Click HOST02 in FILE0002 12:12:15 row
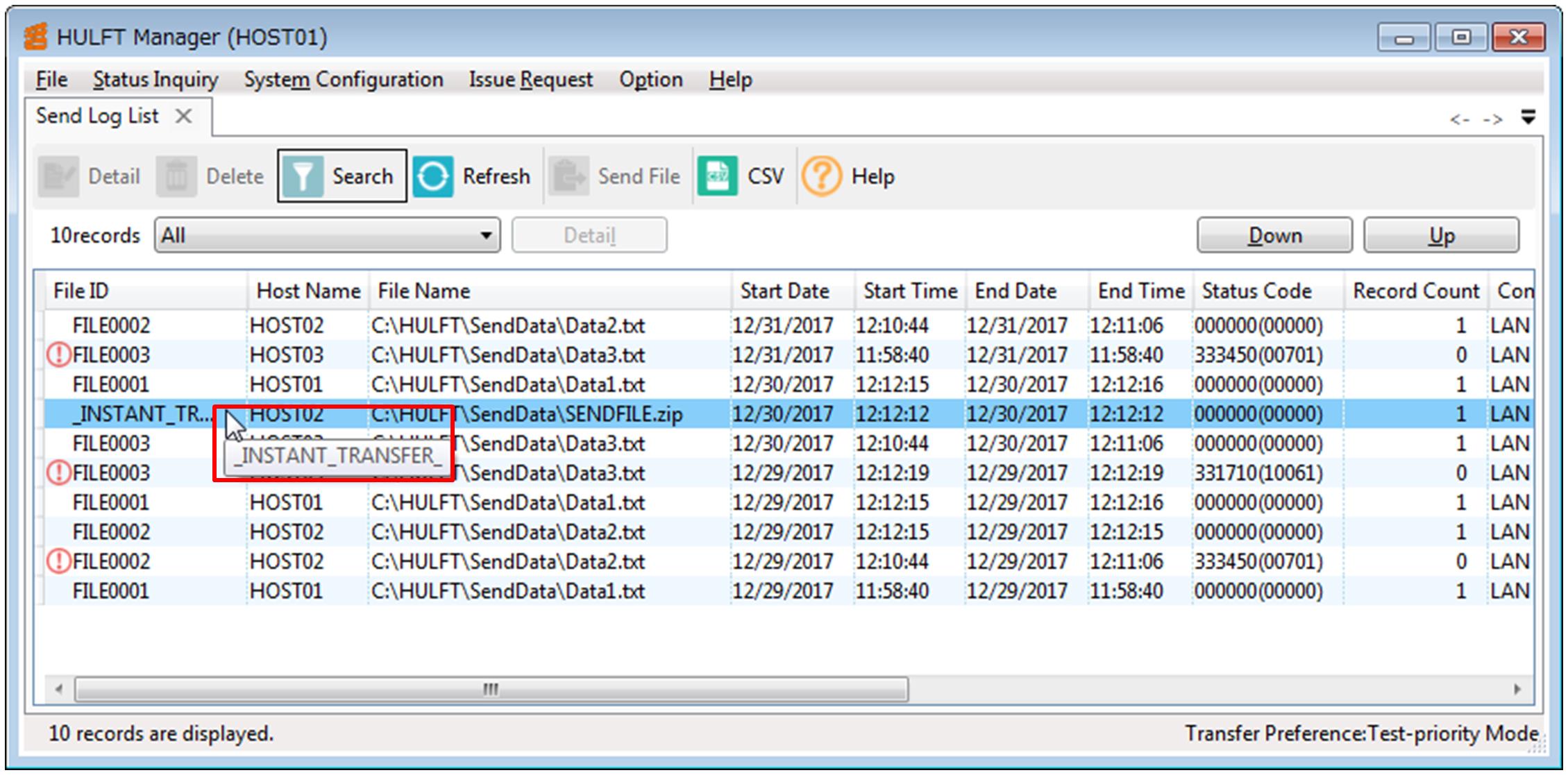This screenshot has width=1568, height=775. point(287,532)
